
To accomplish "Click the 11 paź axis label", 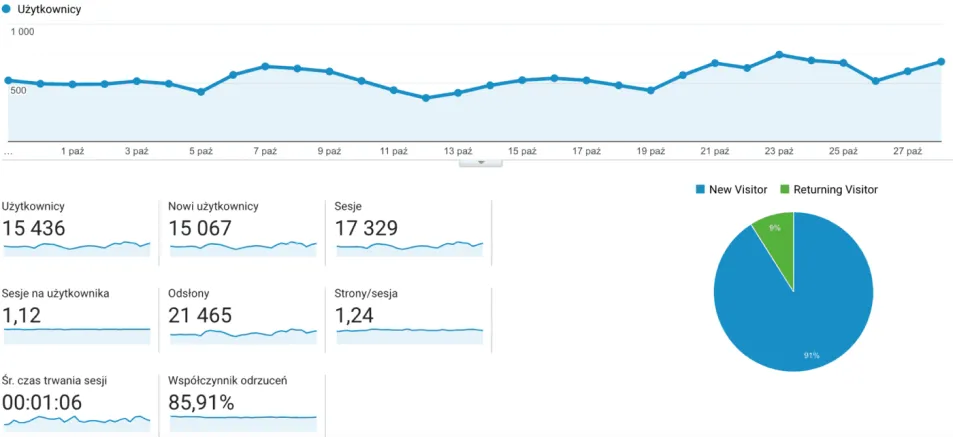I will pyautogui.click(x=393, y=152).
